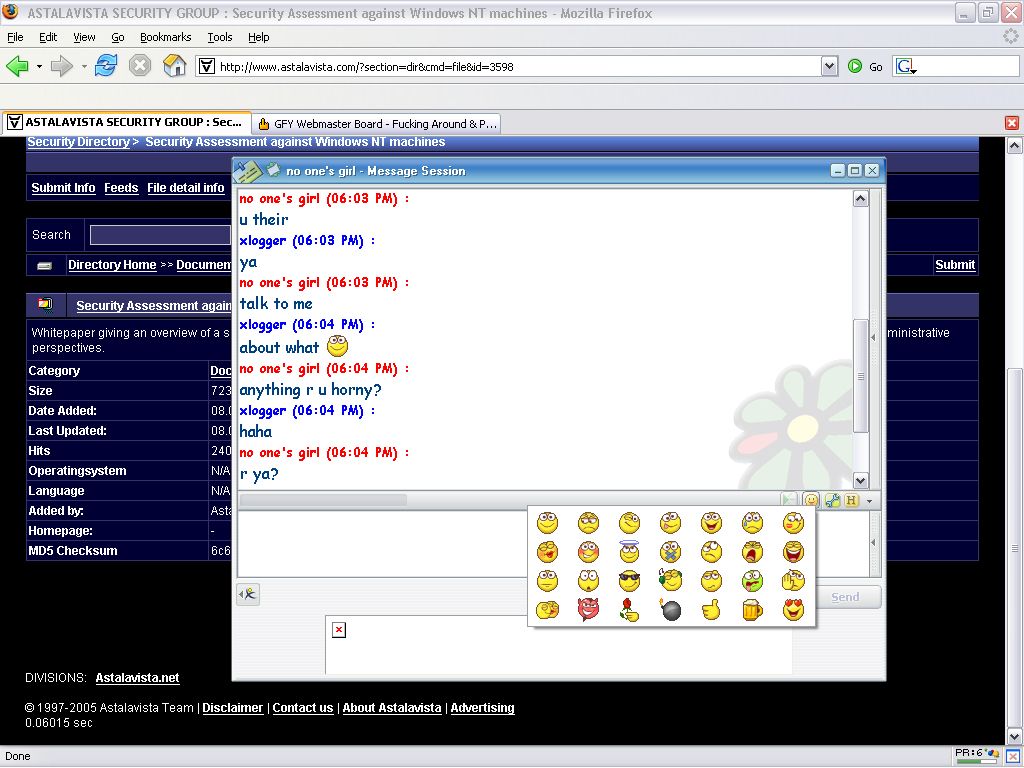Viewport: 1024px width, 768px height.
Task: Pick the heart-eyes emoticon
Action: pos(793,610)
